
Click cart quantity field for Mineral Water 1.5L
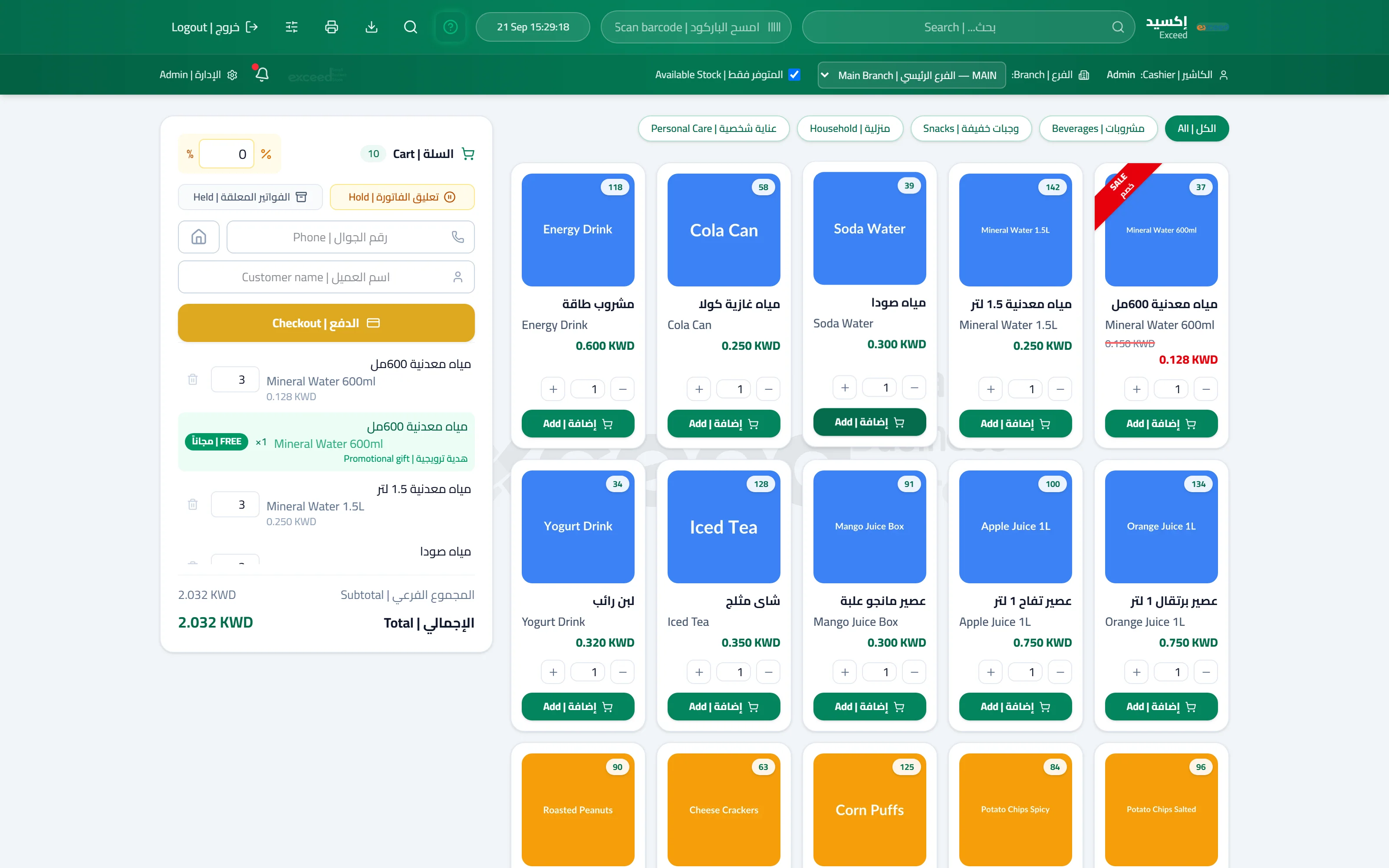pyautogui.click(x=235, y=505)
